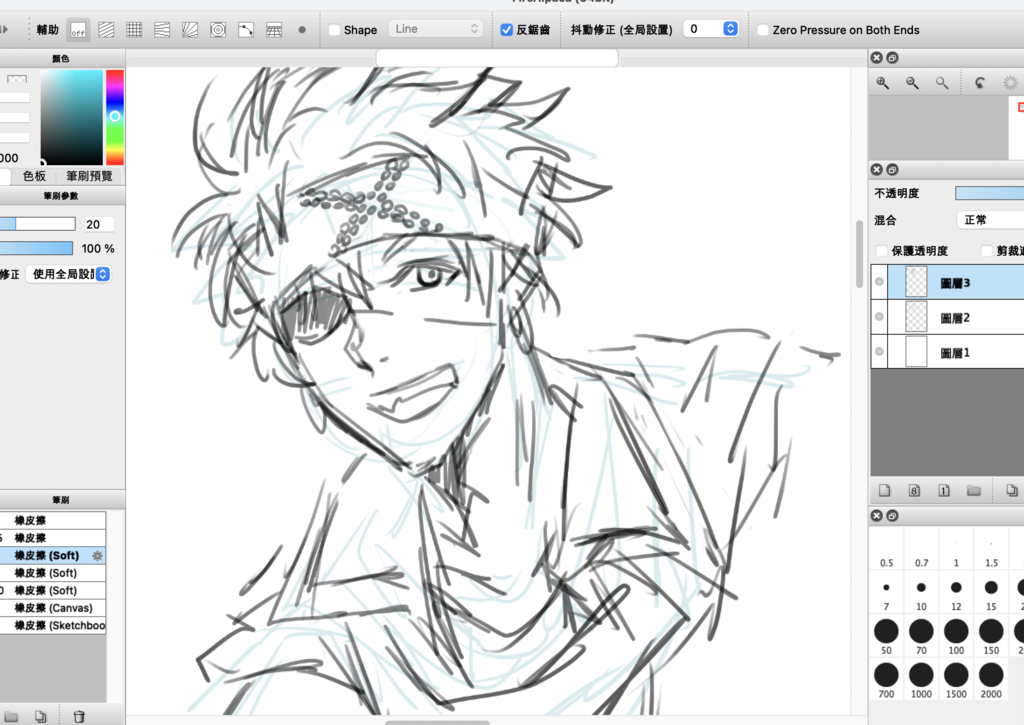Expand the toolbar collapse arrow near 輔助
The height and width of the screenshot is (725, 1024).
[x=4, y=29]
